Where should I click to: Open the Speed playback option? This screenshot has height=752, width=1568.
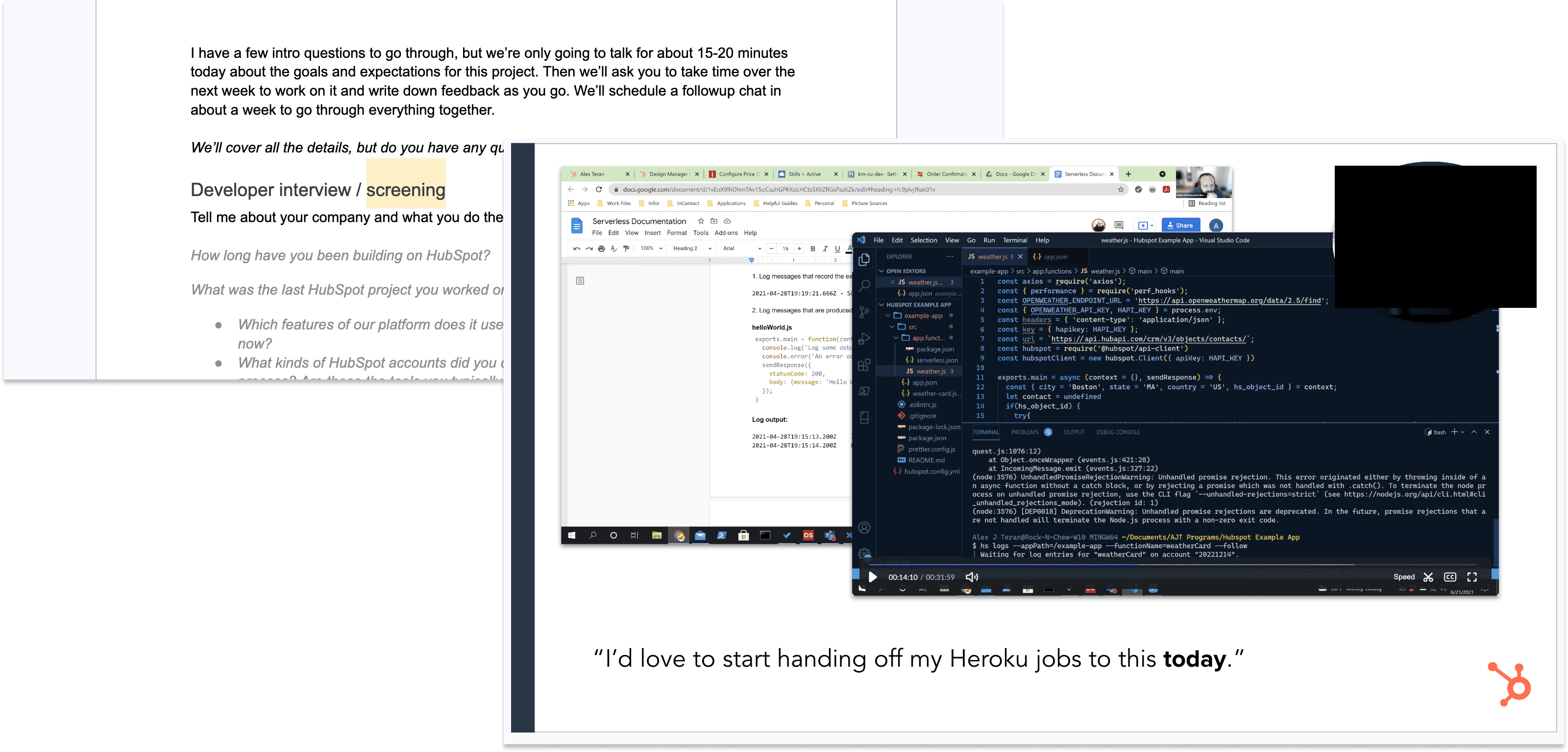click(1404, 577)
